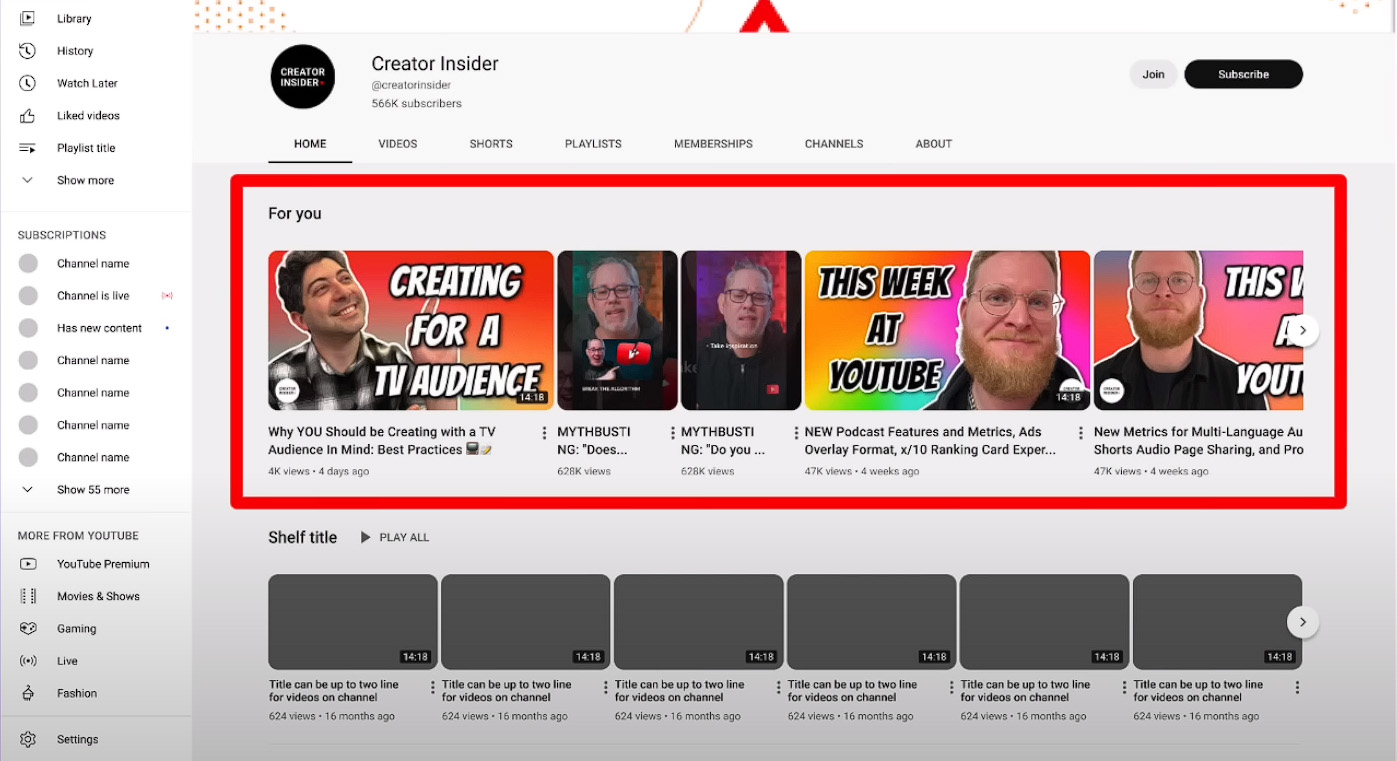Switch to the ABOUT tab
The image size is (1397, 761).
click(934, 144)
